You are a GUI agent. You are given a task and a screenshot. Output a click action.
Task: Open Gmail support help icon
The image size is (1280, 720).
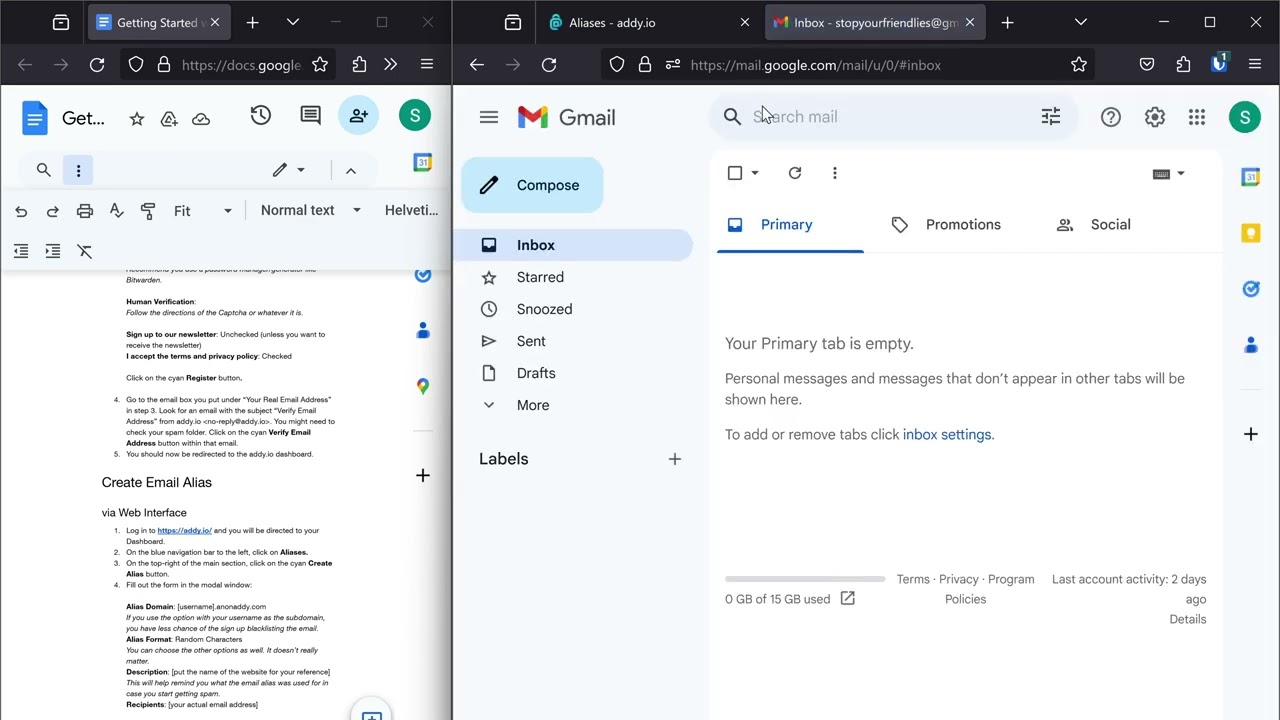click(1111, 117)
